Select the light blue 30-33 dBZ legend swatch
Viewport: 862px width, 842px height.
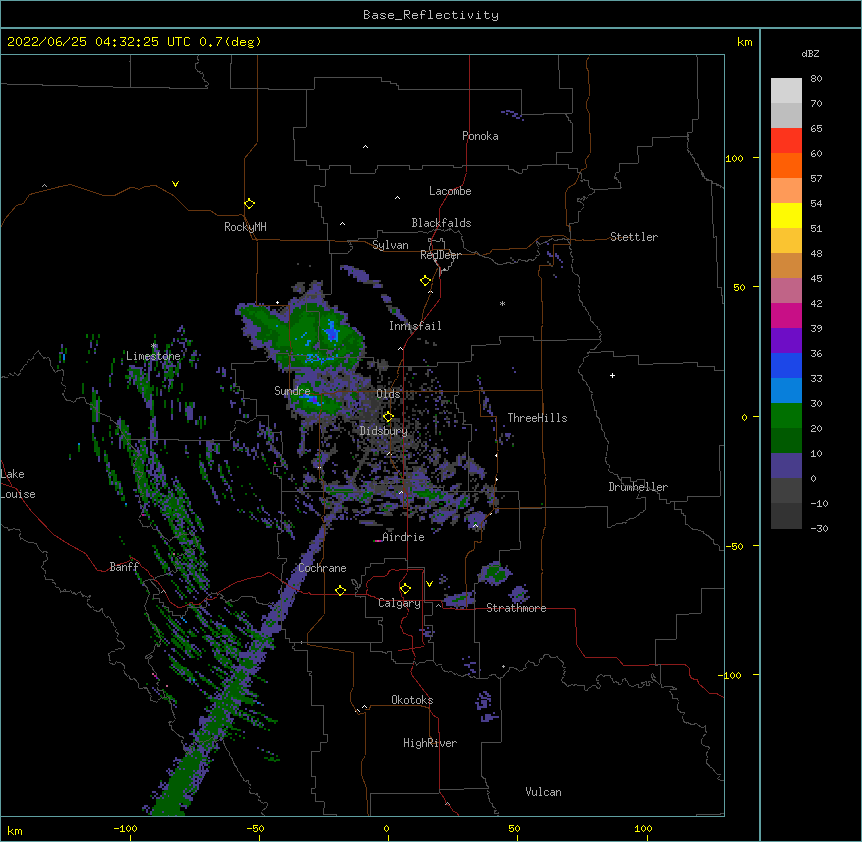pyautogui.click(x=786, y=391)
